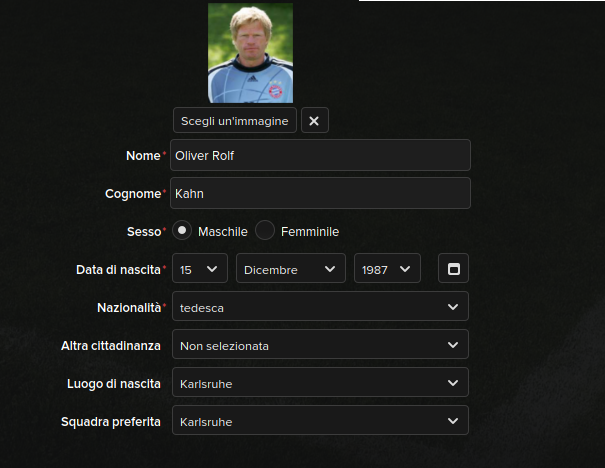Image resolution: width=605 pixels, height=468 pixels.
Task: Open the birth day dropdown showing 15
Action: click(x=200, y=269)
